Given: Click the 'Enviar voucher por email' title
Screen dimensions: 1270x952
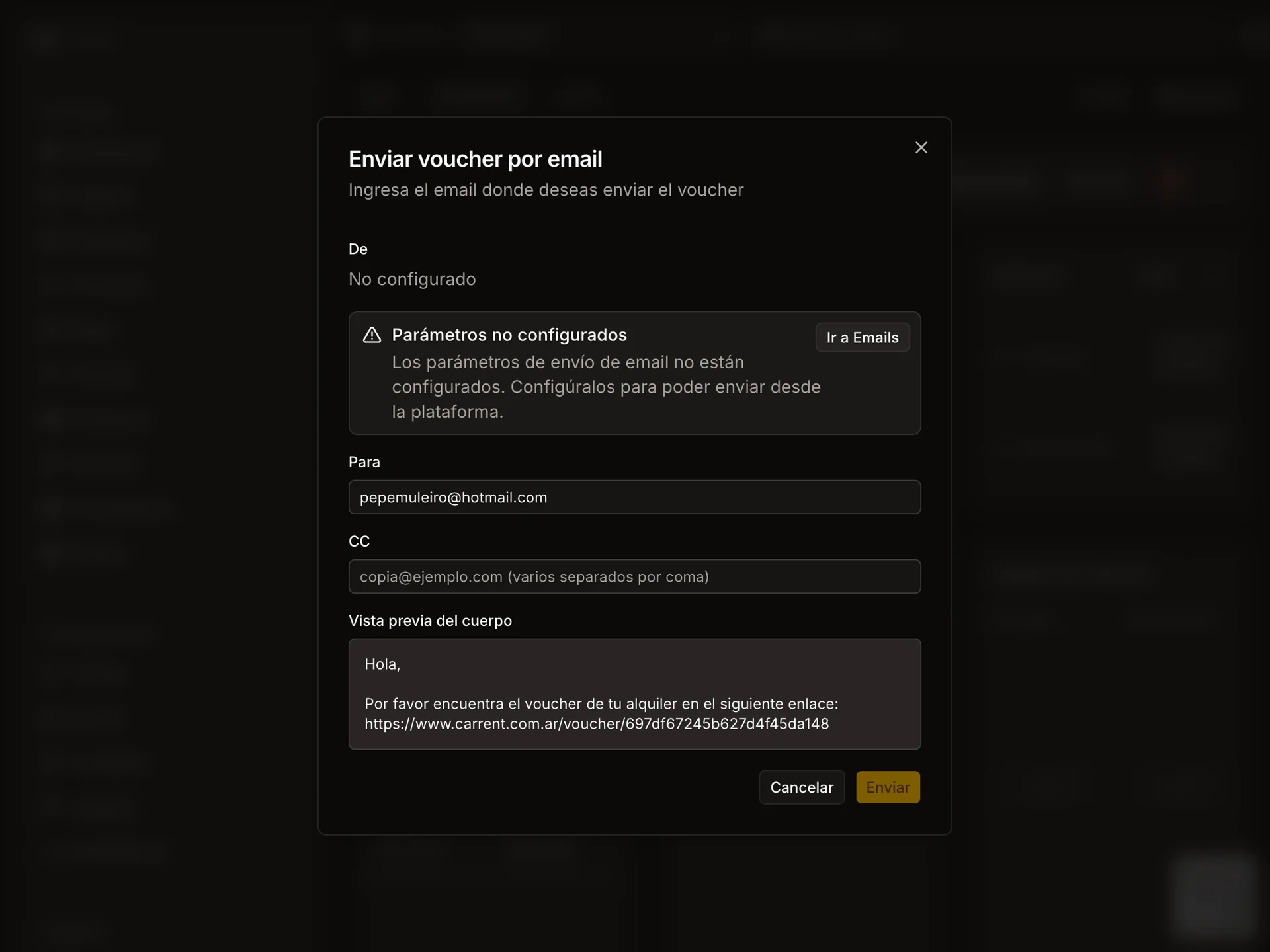Looking at the screenshot, I should 475,159.
